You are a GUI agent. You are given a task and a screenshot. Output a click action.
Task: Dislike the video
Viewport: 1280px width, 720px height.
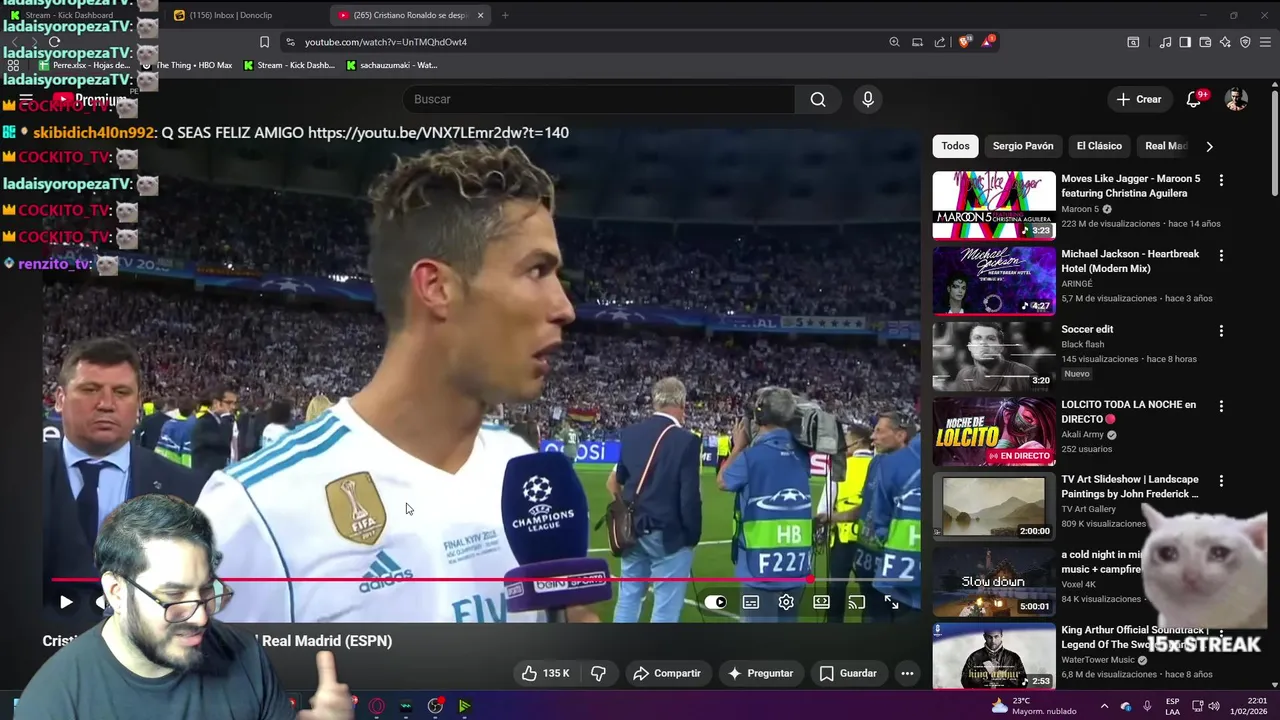598,673
